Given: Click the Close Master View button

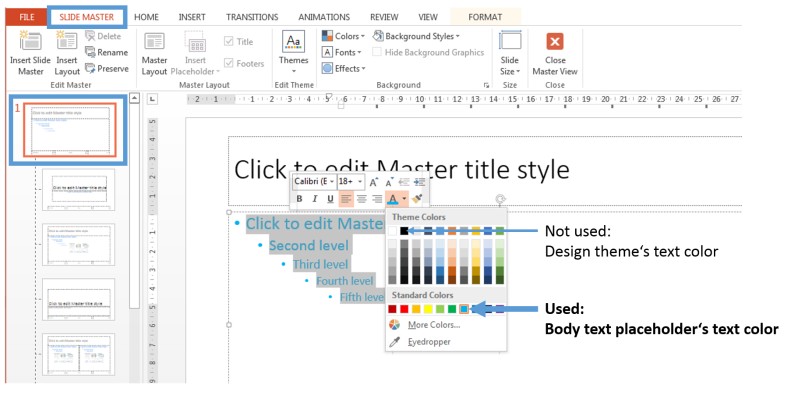Looking at the screenshot, I should pos(555,54).
